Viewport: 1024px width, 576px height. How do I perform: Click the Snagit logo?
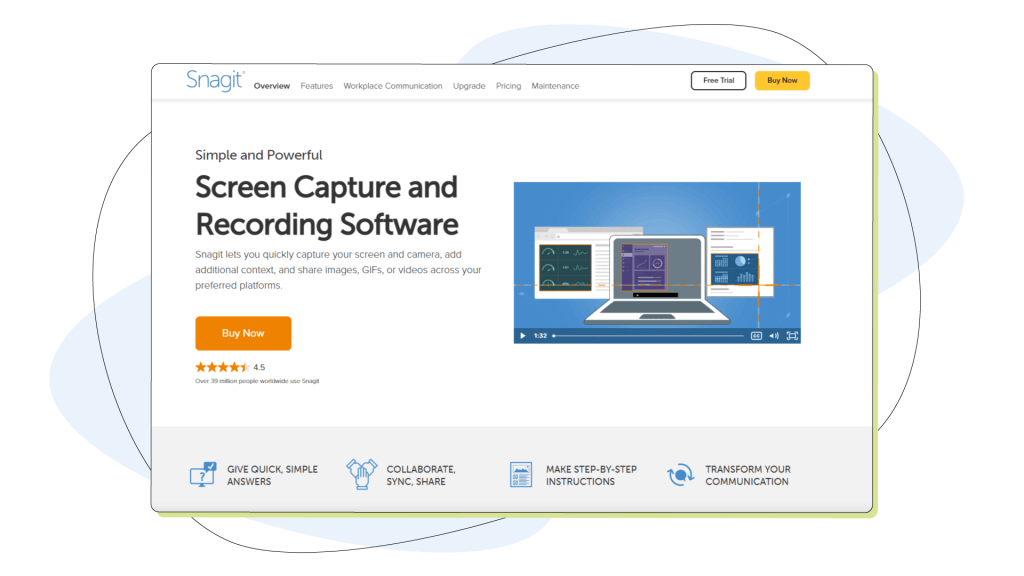[x=216, y=80]
